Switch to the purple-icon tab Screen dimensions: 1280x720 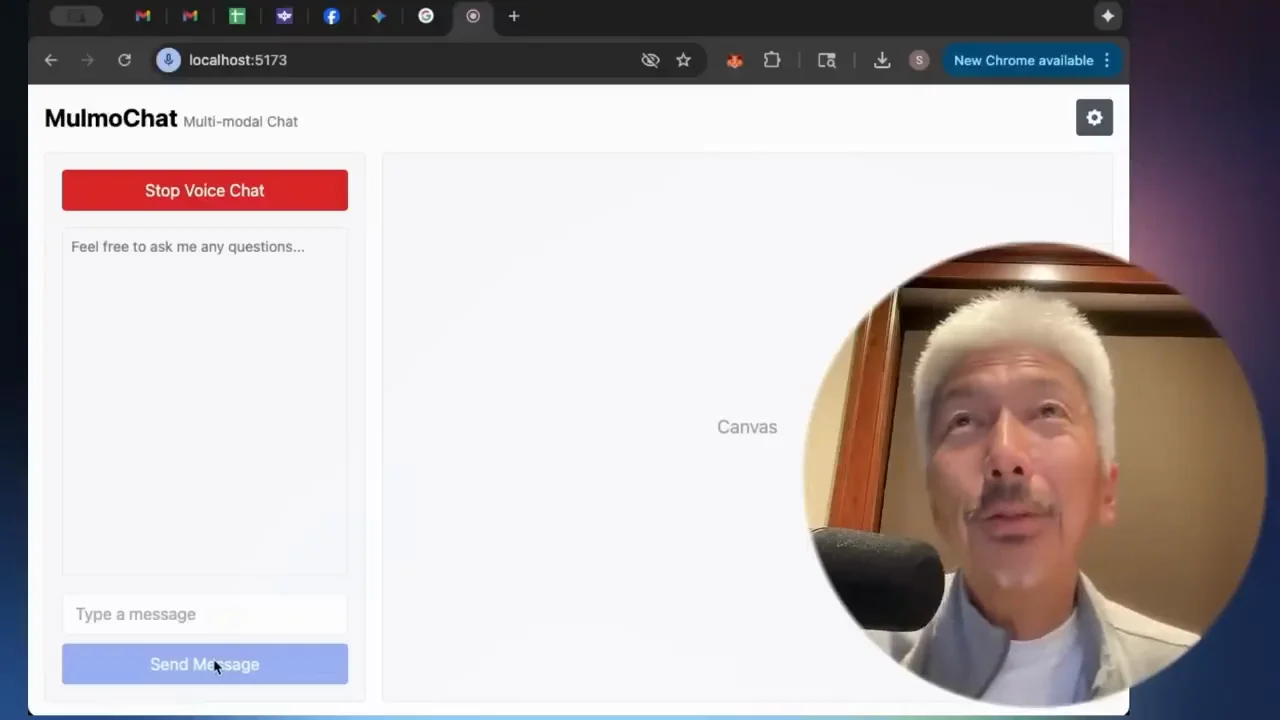click(x=284, y=16)
